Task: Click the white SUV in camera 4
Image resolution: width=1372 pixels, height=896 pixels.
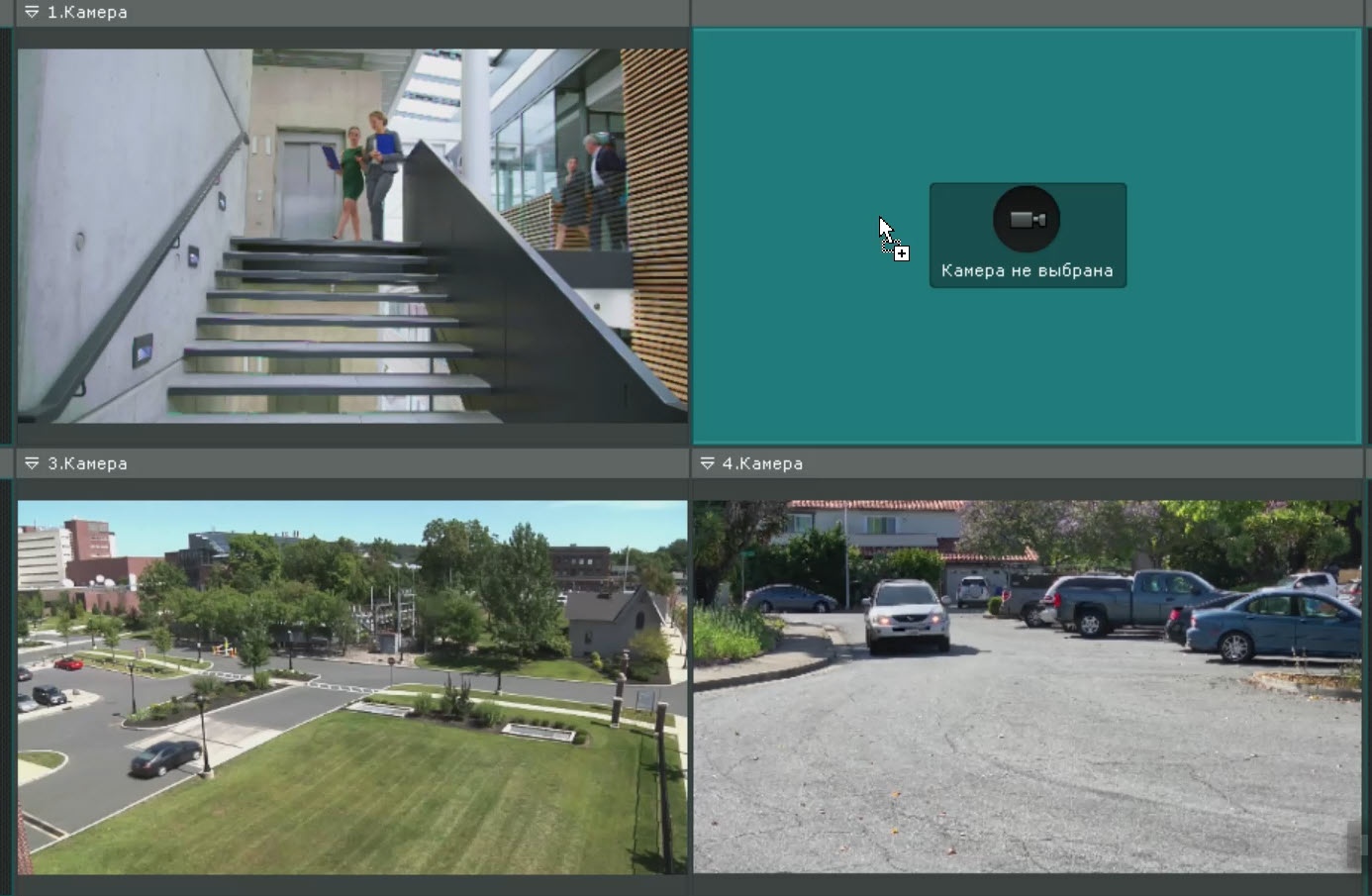Action: pos(906,614)
